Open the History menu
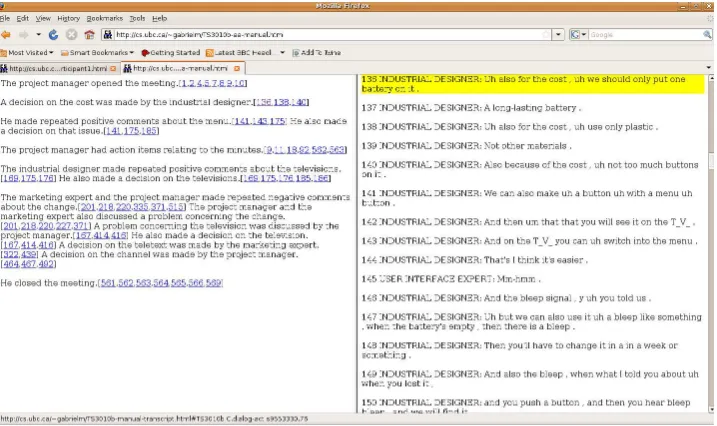This screenshot has width=717, height=426. pyautogui.click(x=69, y=18)
